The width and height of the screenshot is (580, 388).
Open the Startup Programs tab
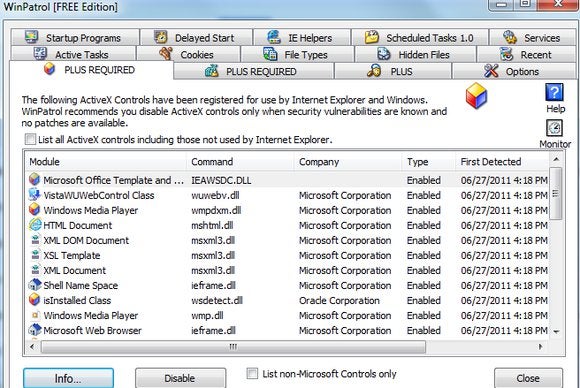[x=75, y=37]
